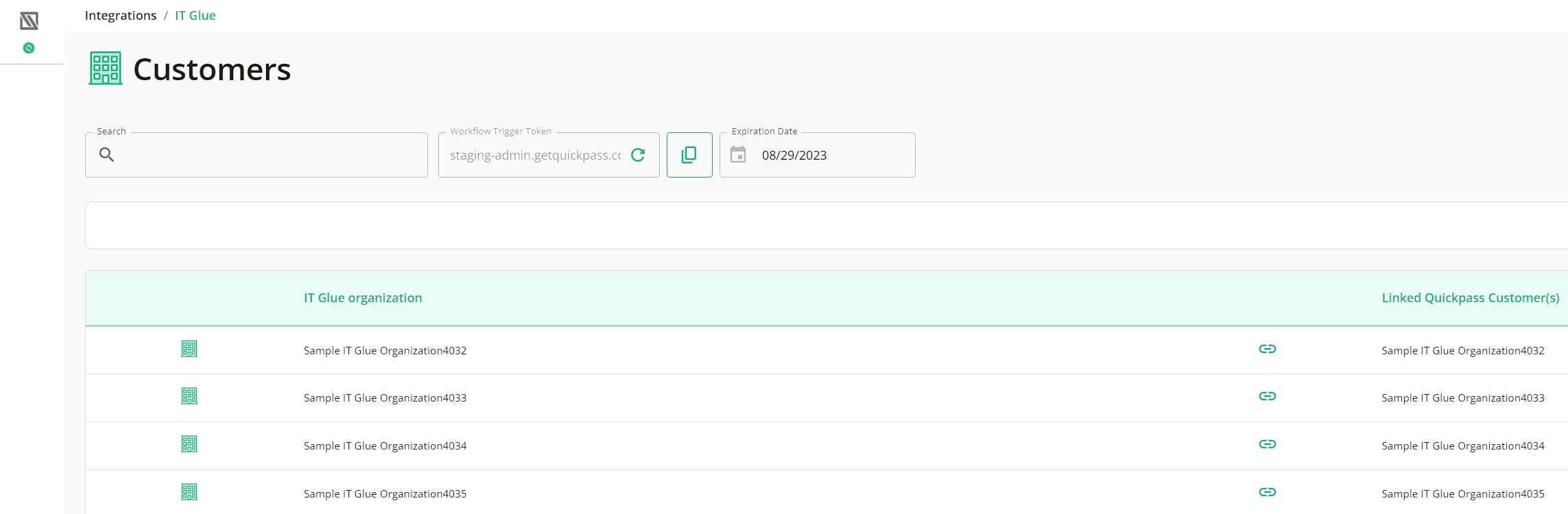Click link icon for Organization4032
Screen dimensions: 1568x514
(1268, 349)
